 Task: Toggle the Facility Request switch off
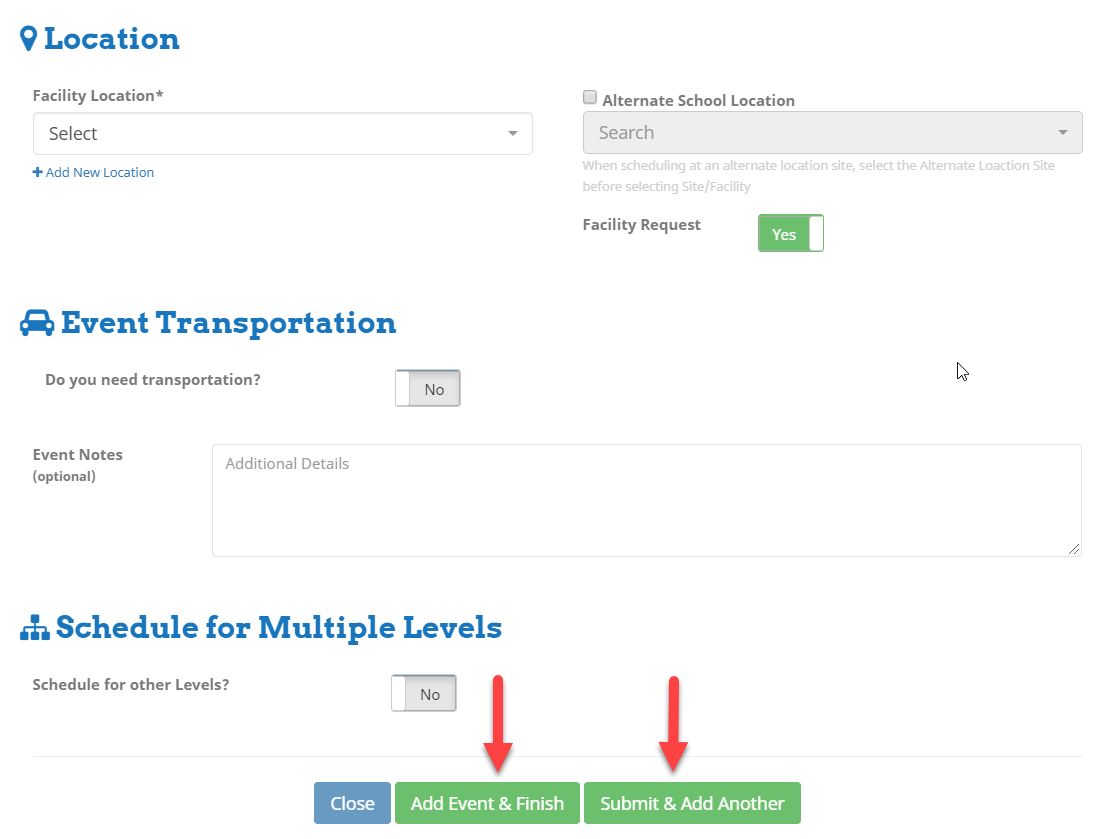tap(790, 233)
